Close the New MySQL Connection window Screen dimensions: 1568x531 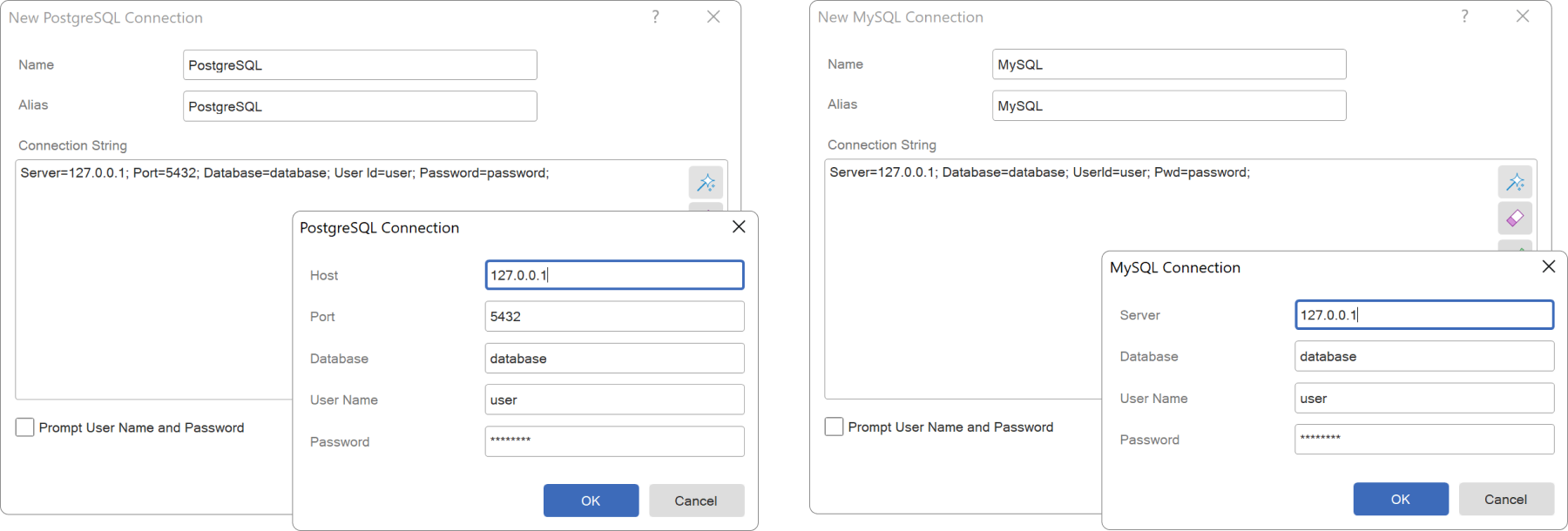1522,17
